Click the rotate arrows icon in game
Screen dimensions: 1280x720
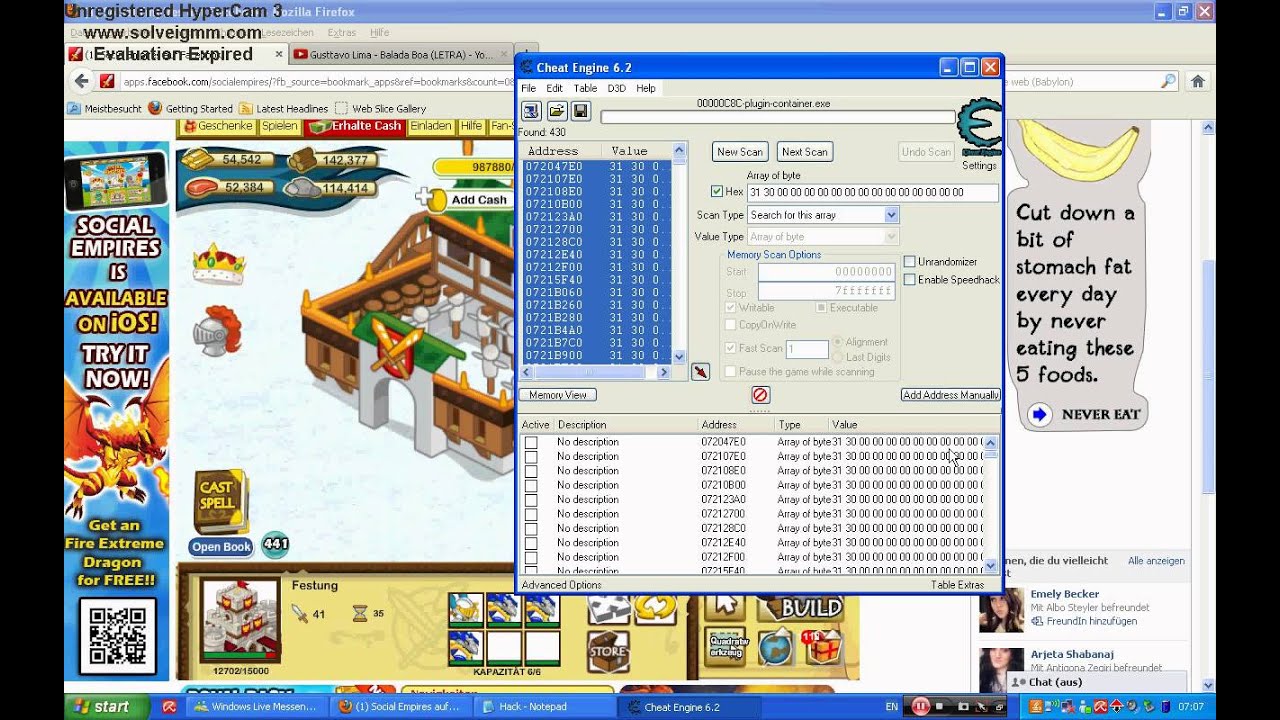coord(655,607)
